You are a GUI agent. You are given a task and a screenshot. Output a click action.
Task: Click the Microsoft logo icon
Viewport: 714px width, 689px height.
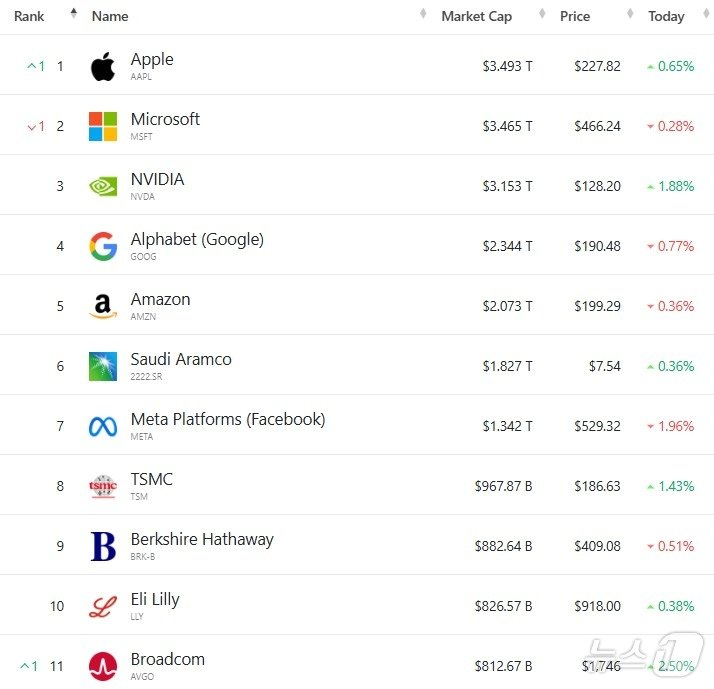[103, 127]
